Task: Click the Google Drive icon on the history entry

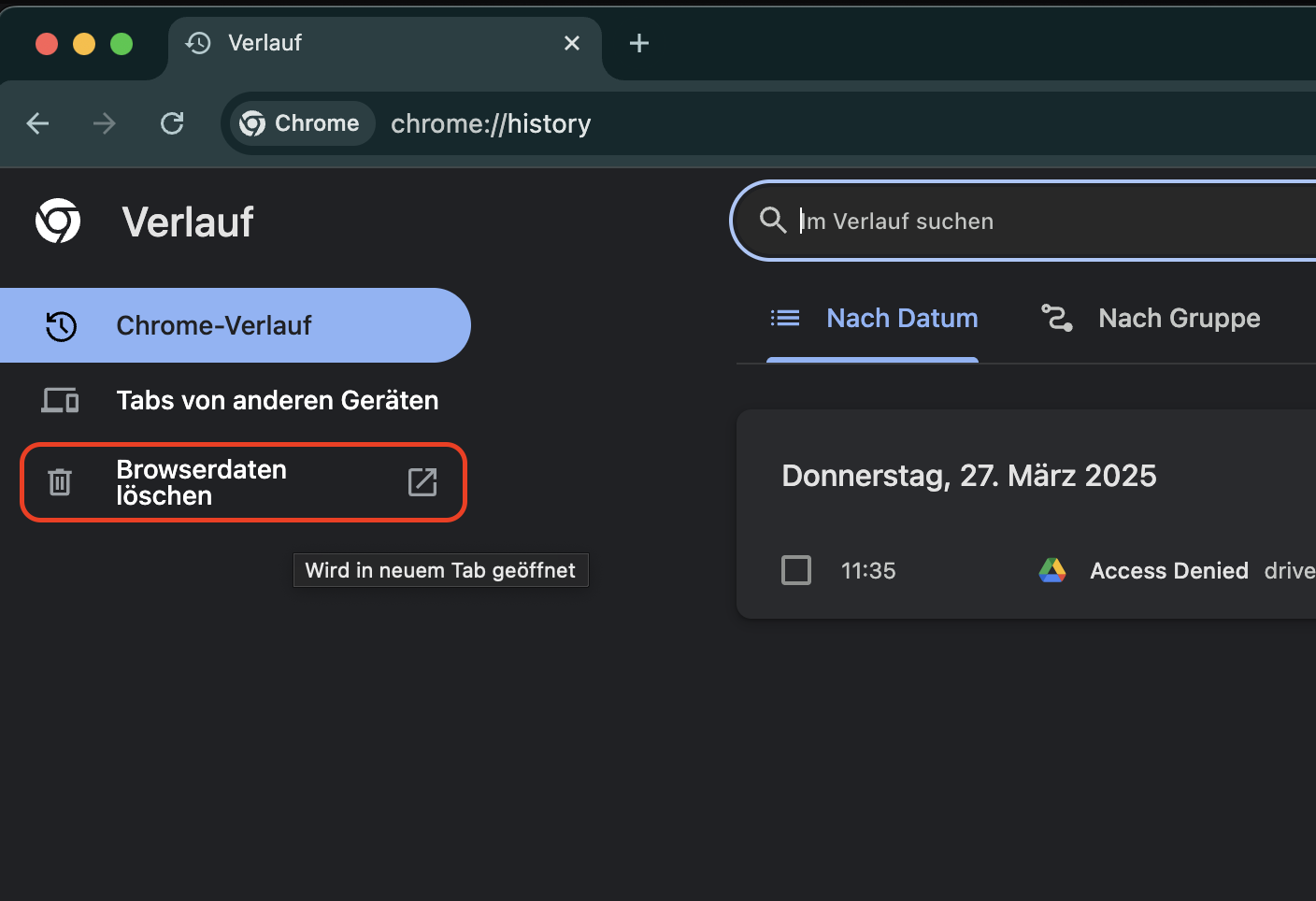Action: 1052,569
